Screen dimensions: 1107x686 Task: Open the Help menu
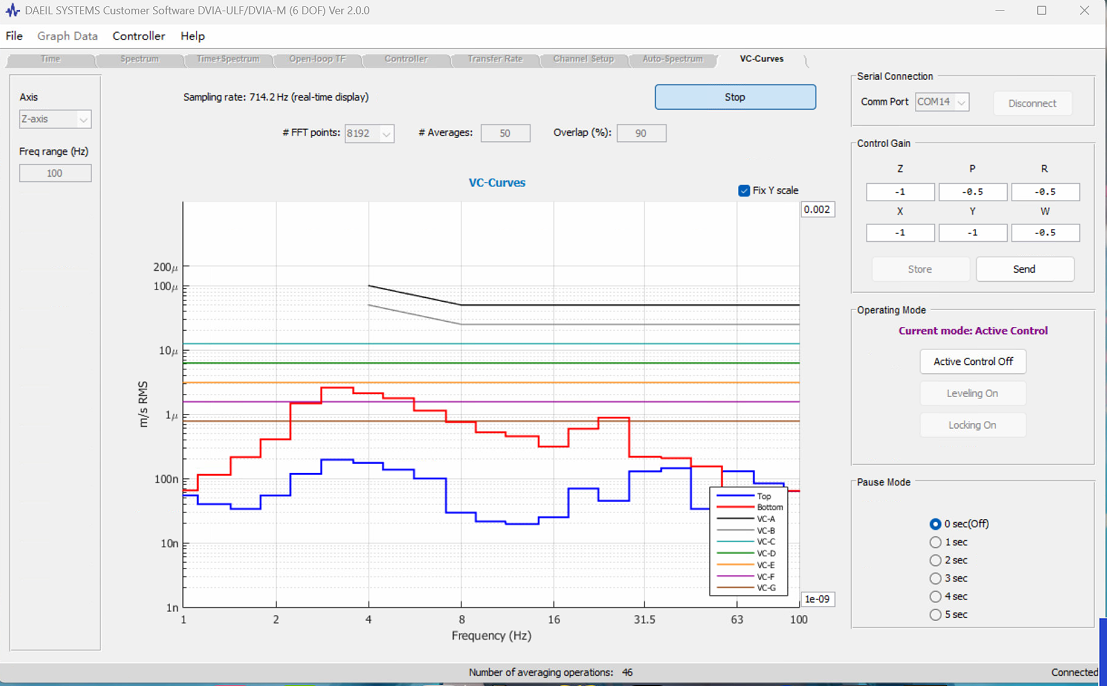(x=192, y=36)
